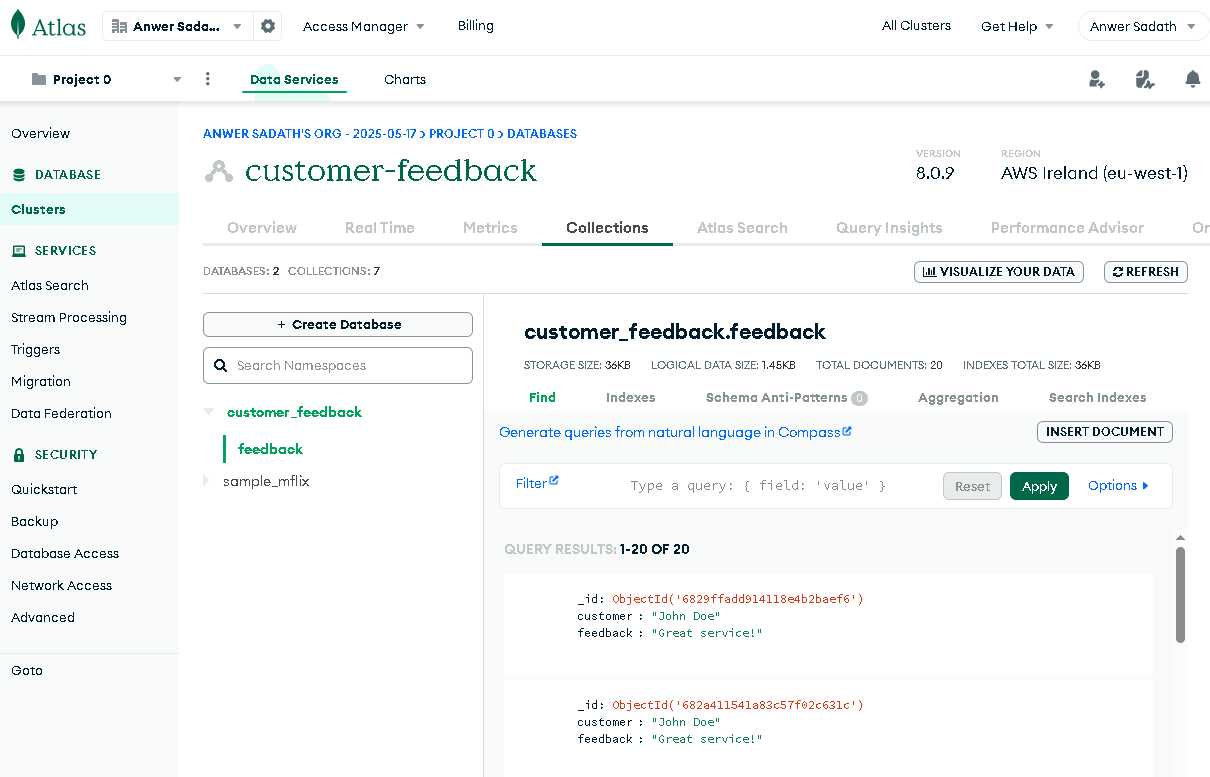Click the database icon beside DATABASE heading
The image size is (1210, 777).
tap(19, 175)
